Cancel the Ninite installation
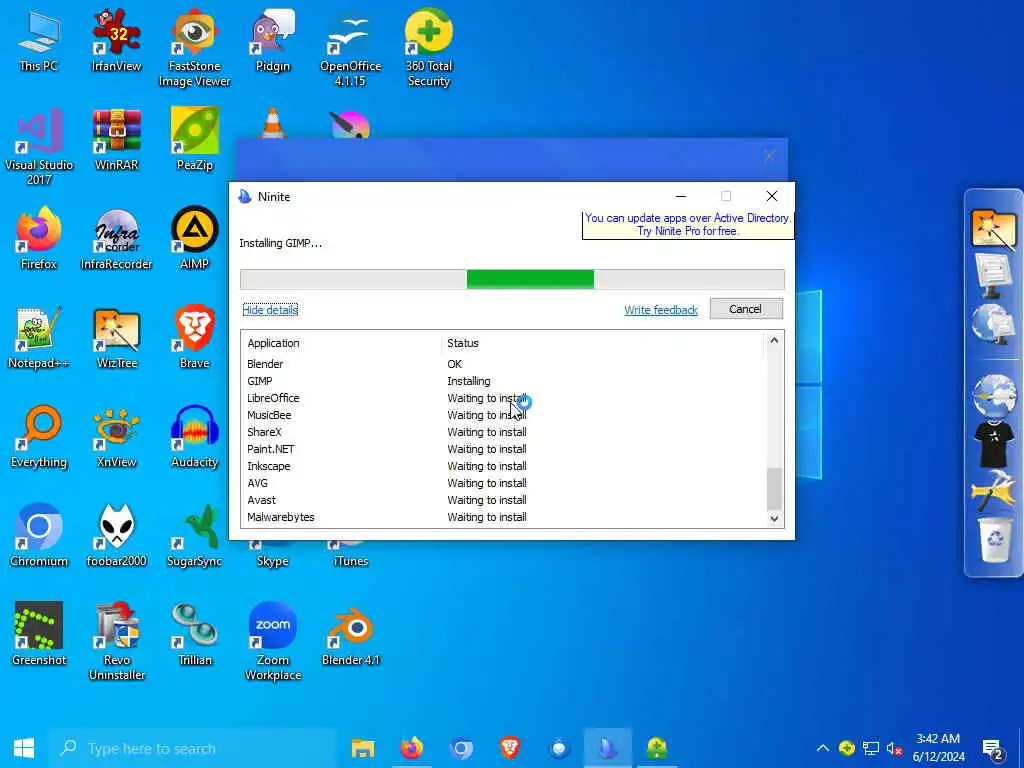The height and width of the screenshot is (768, 1024). pyautogui.click(x=746, y=309)
